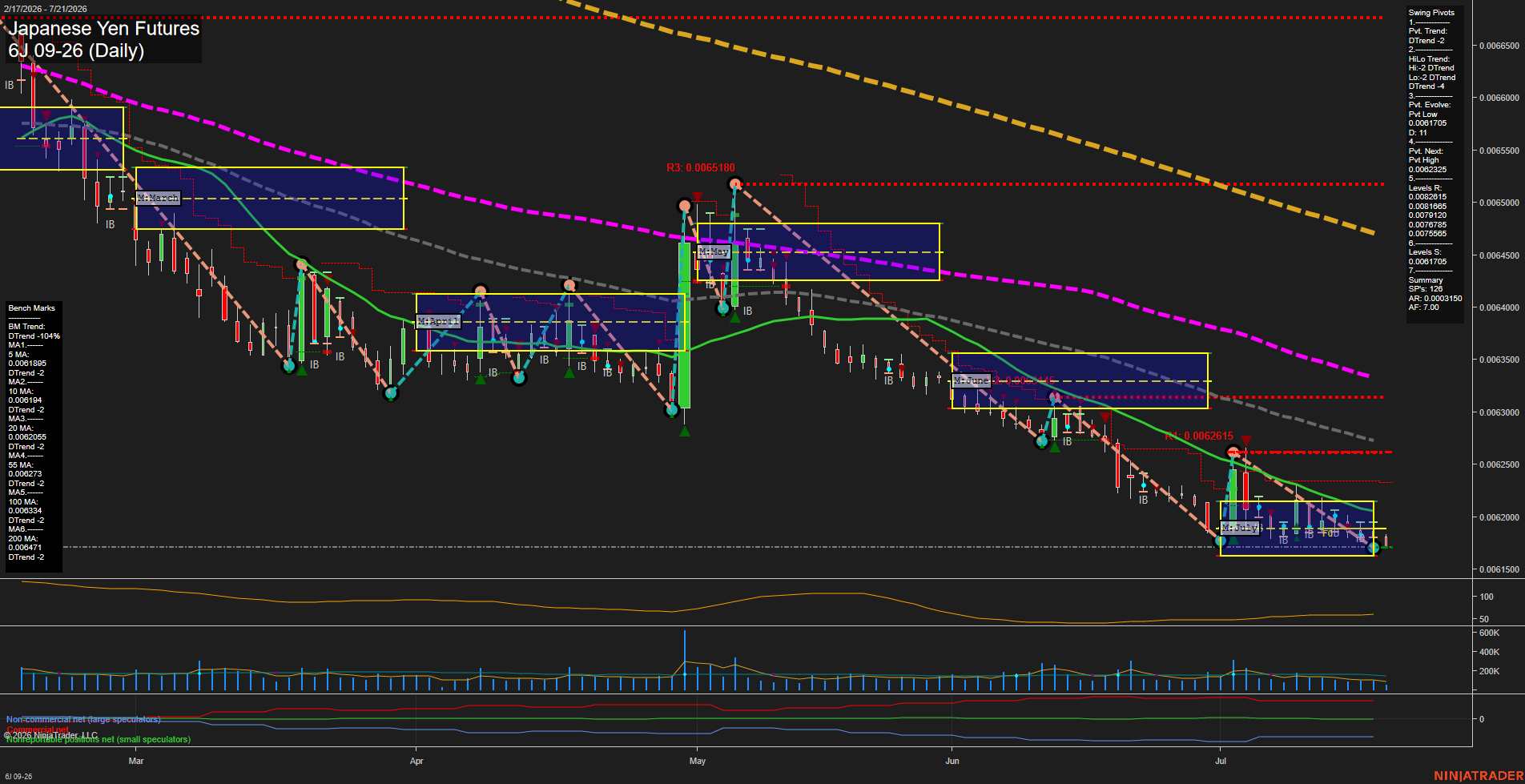The image size is (1525, 784).
Task: Click the date range '2/17/2026 - 7/21/2026'
Action: point(46,9)
